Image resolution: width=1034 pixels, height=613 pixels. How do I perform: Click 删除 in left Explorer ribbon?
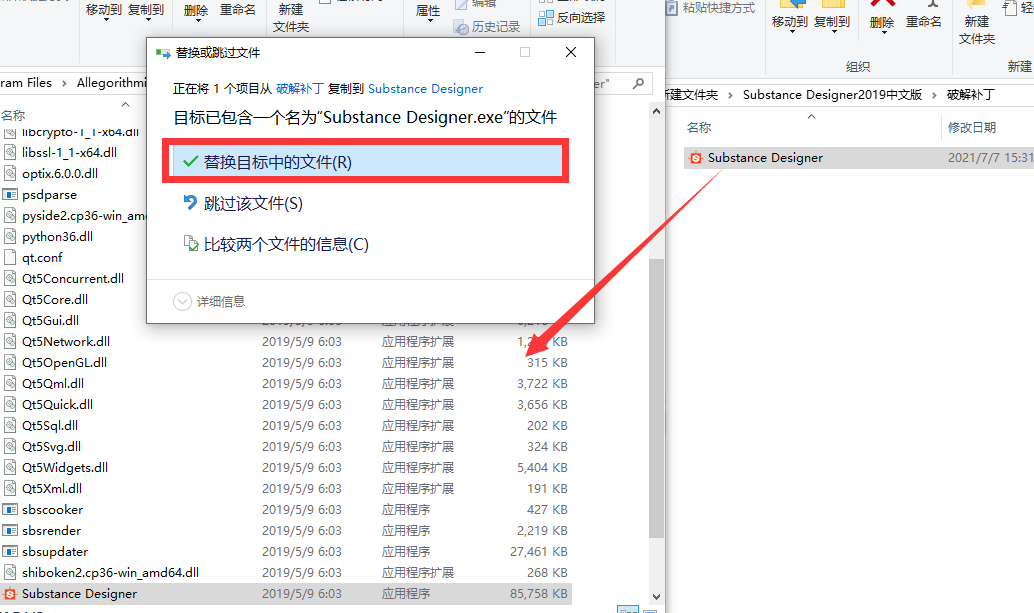196,11
